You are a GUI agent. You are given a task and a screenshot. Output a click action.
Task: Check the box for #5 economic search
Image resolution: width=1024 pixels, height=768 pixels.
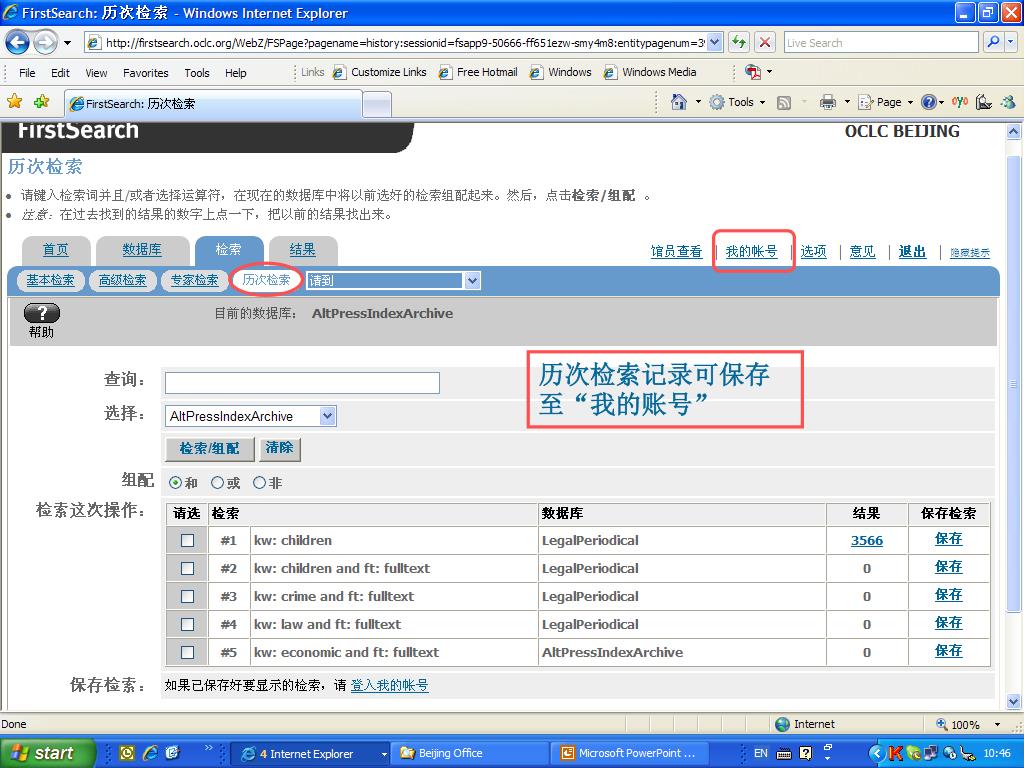(x=187, y=652)
